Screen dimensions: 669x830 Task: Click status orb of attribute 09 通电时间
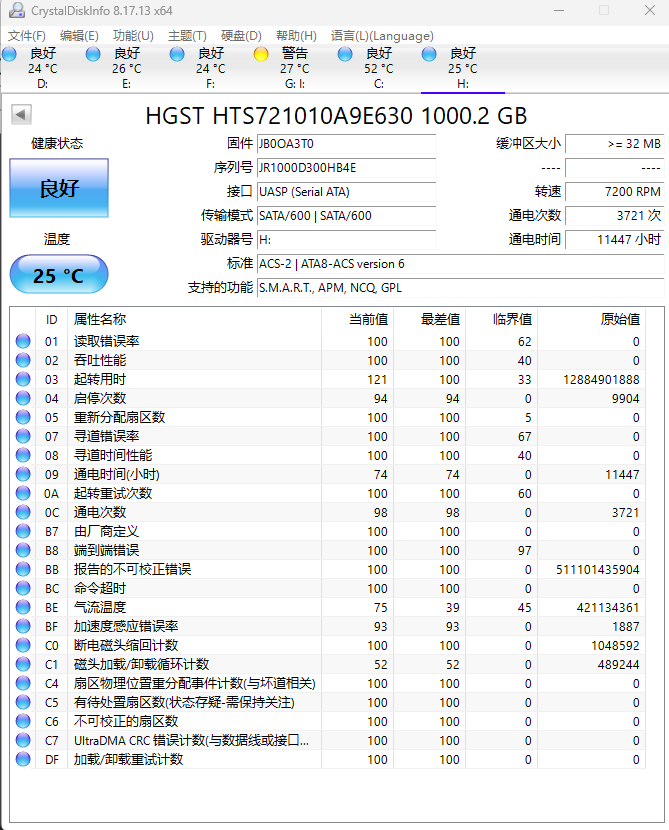[23, 474]
